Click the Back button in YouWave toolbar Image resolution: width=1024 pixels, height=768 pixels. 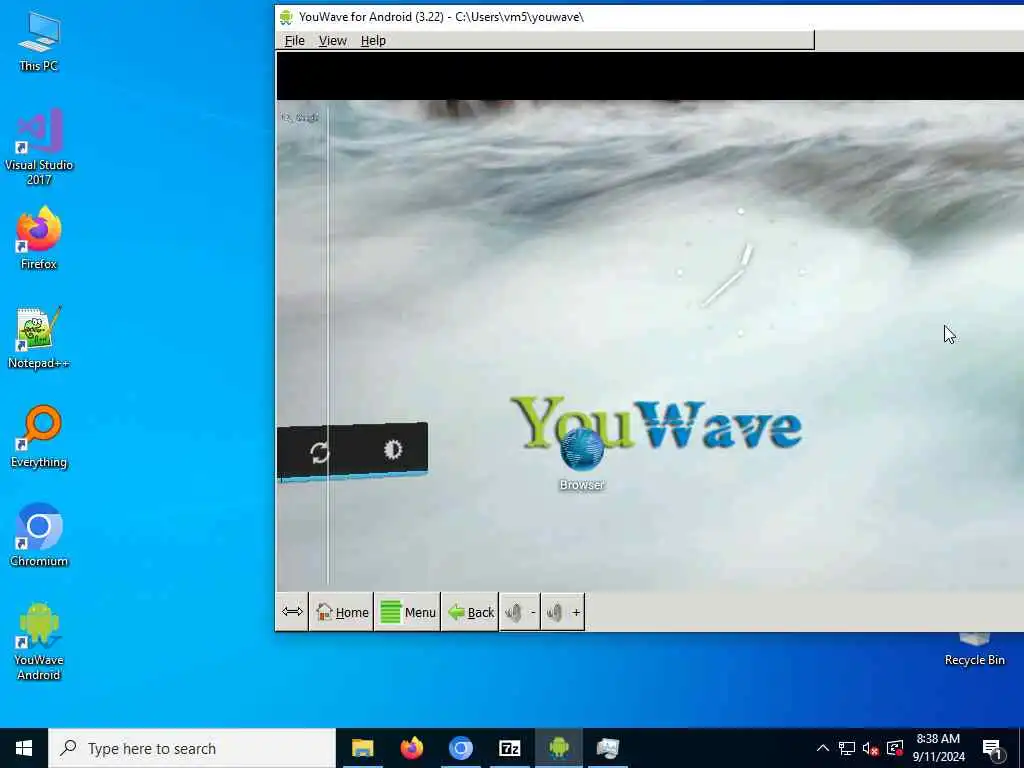click(470, 612)
